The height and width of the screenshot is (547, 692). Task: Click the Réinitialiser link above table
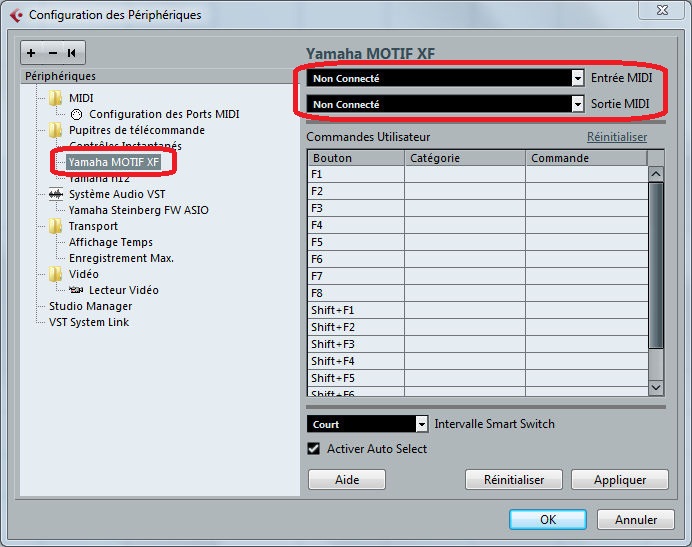click(616, 137)
